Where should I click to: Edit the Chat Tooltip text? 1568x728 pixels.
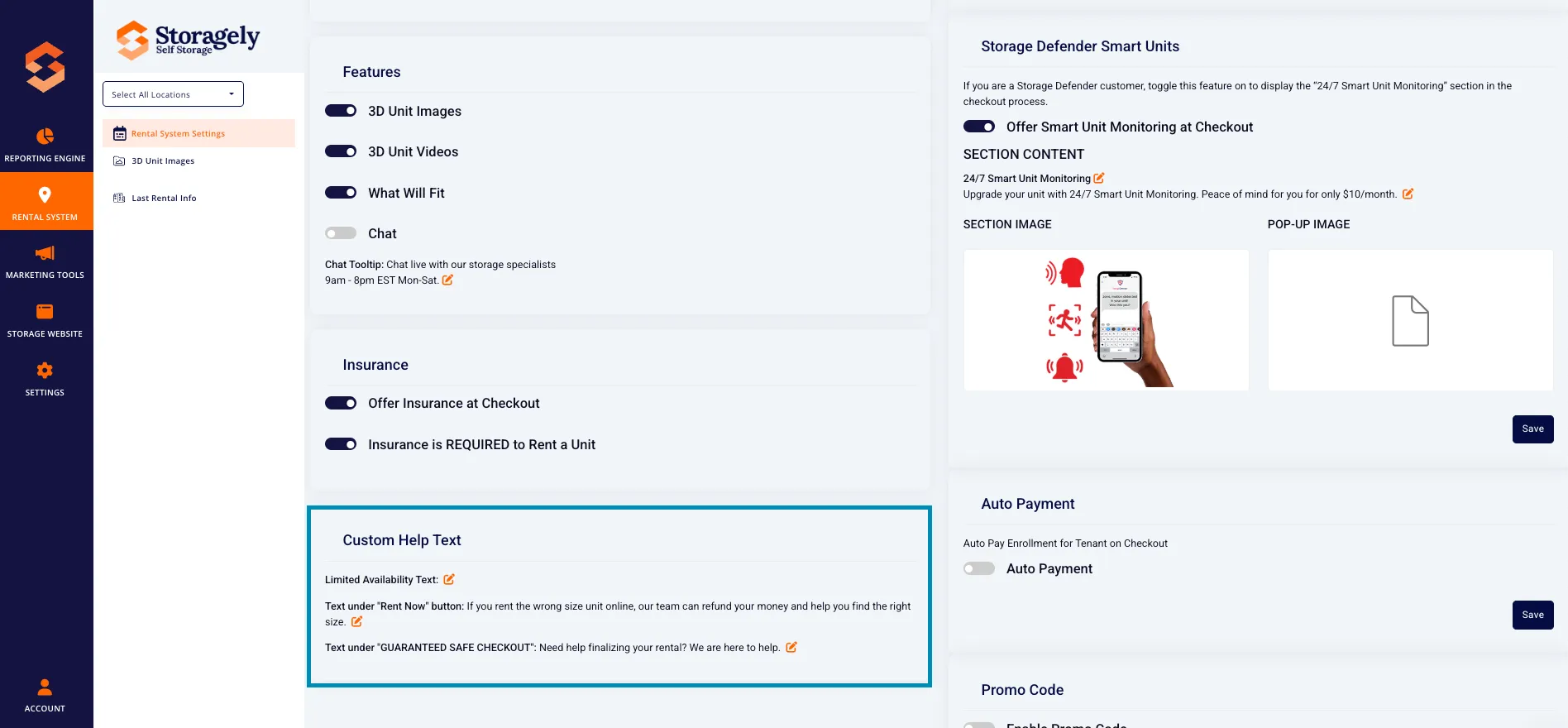point(447,280)
